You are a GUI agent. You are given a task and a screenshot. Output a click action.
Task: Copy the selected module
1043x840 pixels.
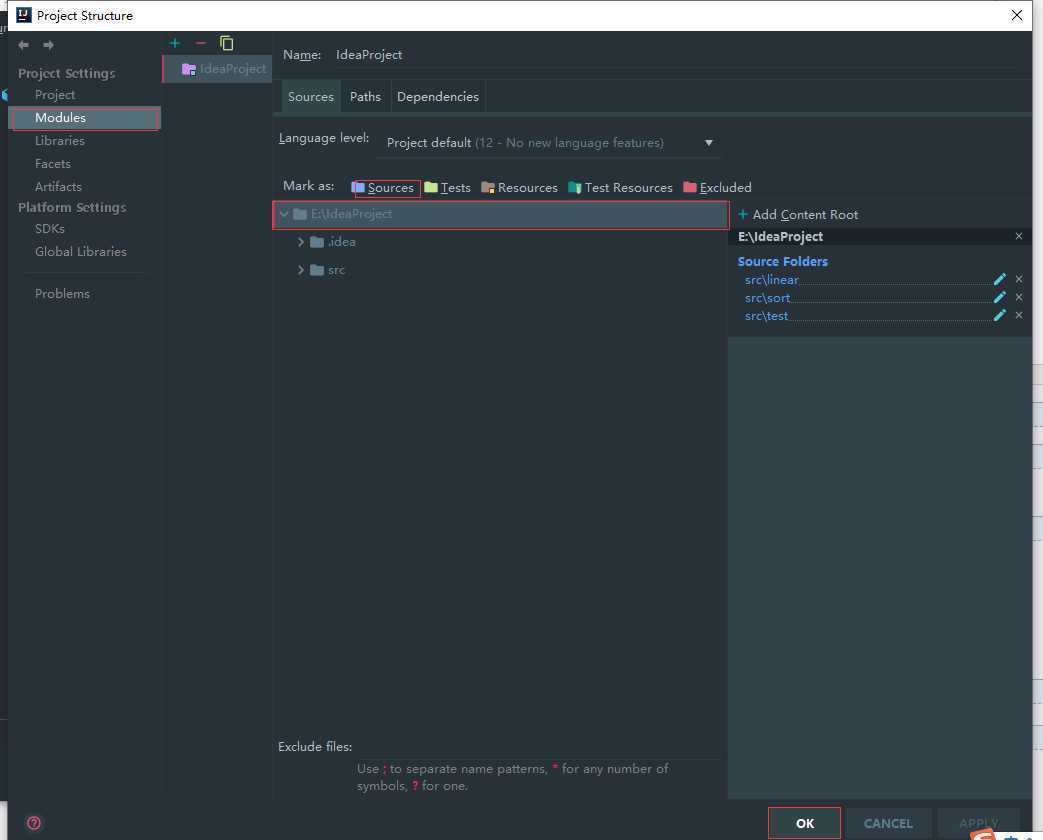(x=227, y=43)
